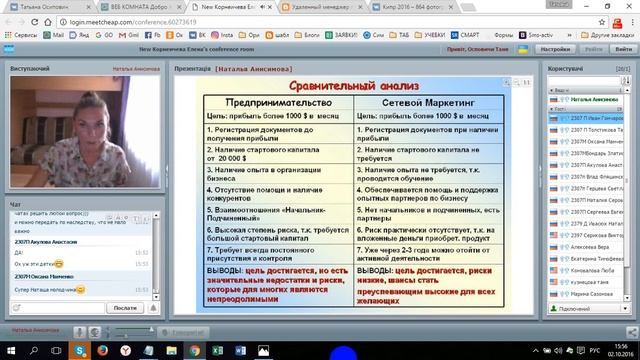Reload the page with the browser refresh icon
This screenshot has height=360, width=640.
coord(35,22)
